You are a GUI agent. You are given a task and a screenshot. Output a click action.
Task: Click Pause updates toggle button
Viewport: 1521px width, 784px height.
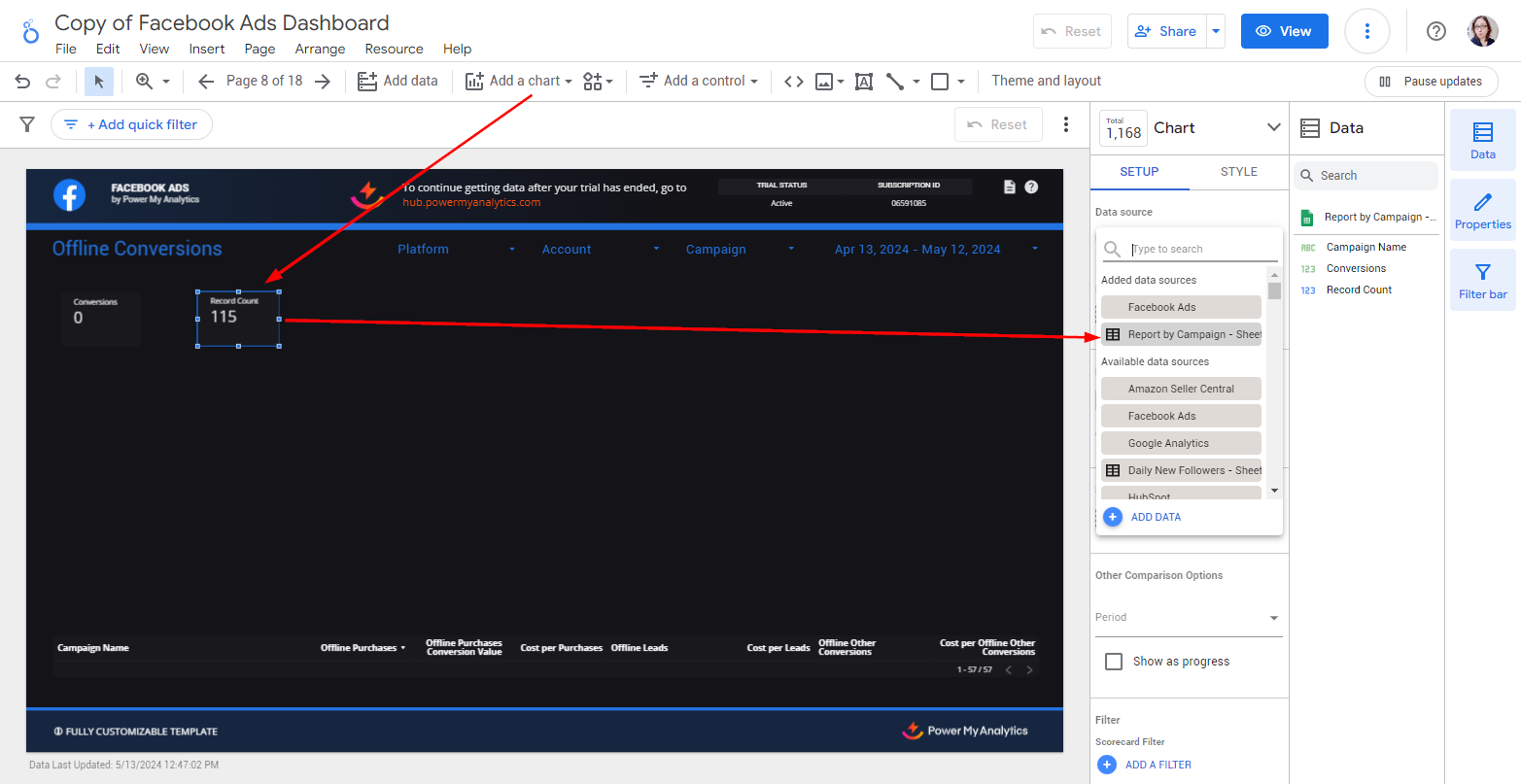click(1431, 82)
